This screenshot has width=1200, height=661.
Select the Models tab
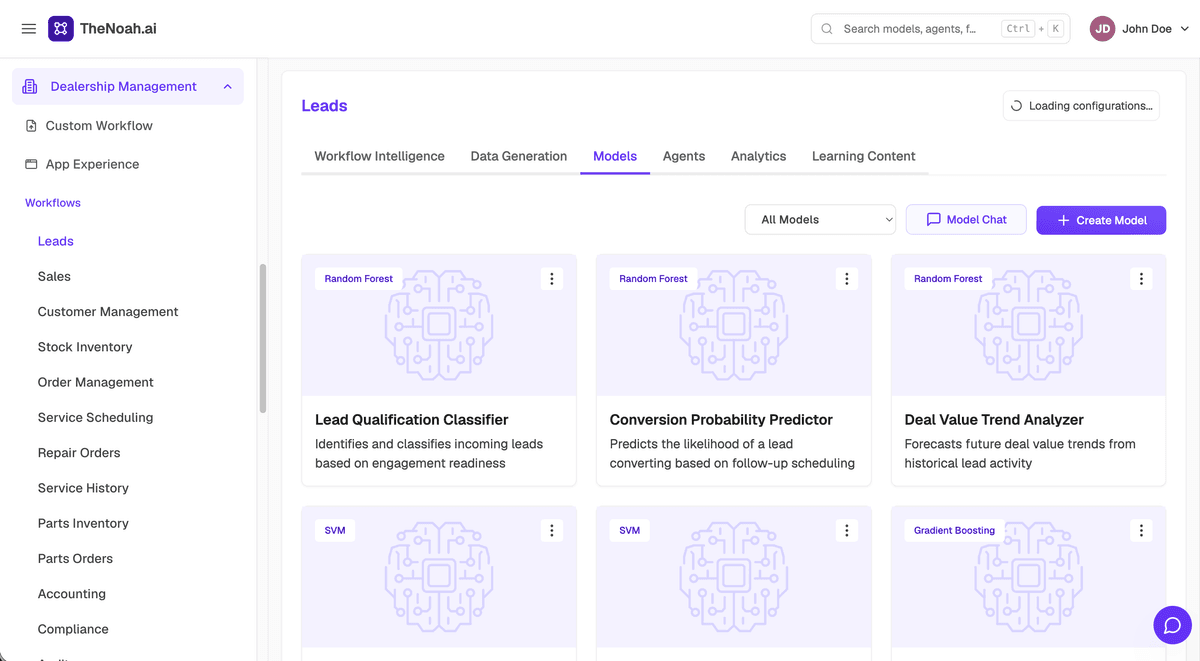pos(615,156)
